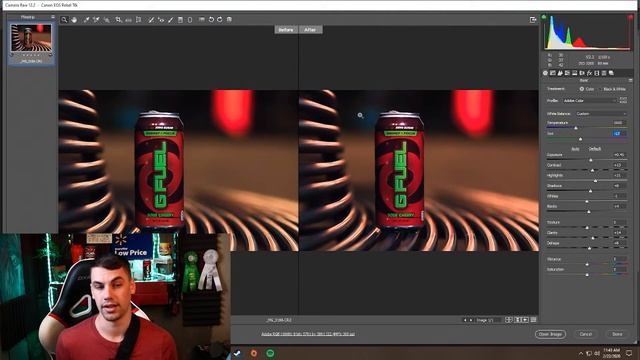Switch to the Tone Curve panel tab
The width and height of the screenshot is (640, 360).
click(553, 73)
